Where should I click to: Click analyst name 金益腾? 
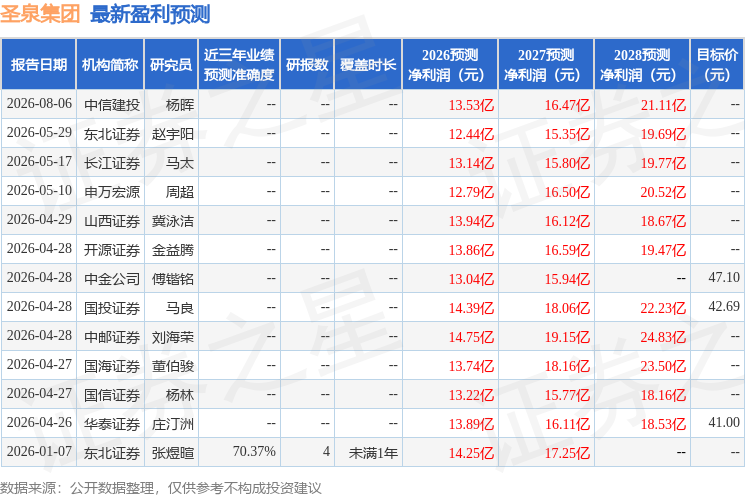[173, 250]
